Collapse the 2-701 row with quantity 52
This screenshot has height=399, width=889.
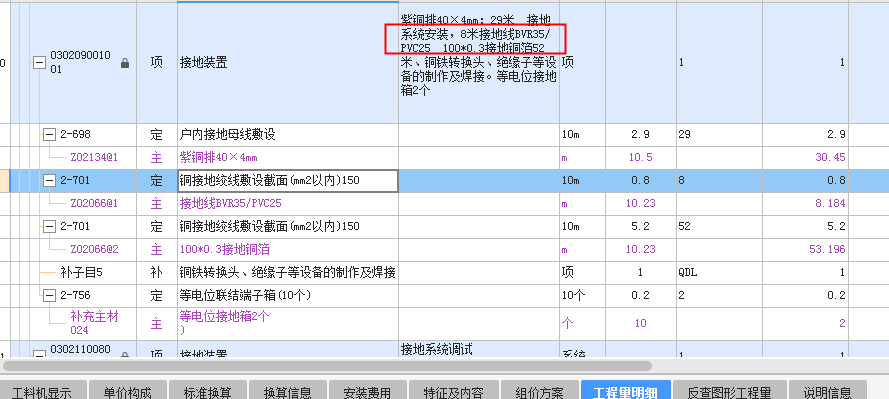[49, 227]
